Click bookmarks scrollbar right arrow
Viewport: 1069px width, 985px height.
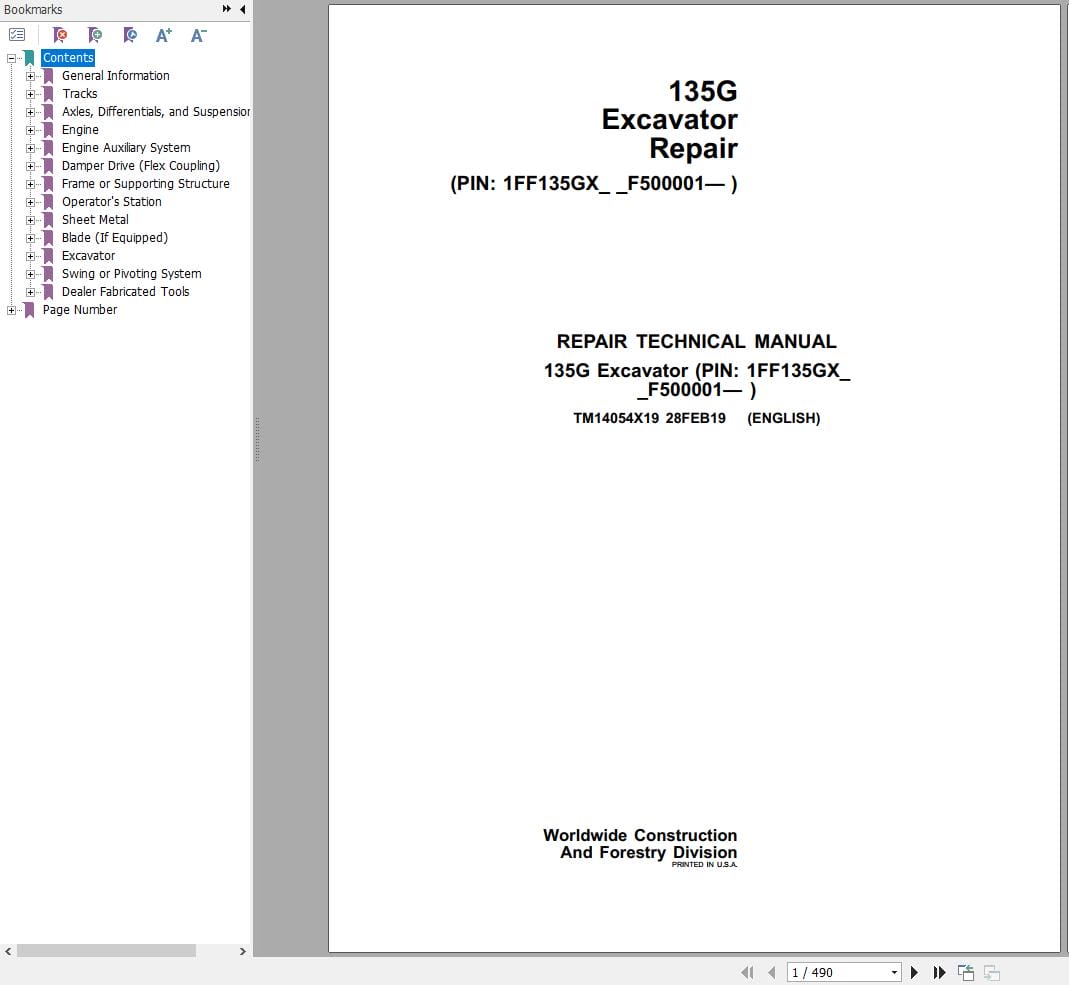click(243, 951)
